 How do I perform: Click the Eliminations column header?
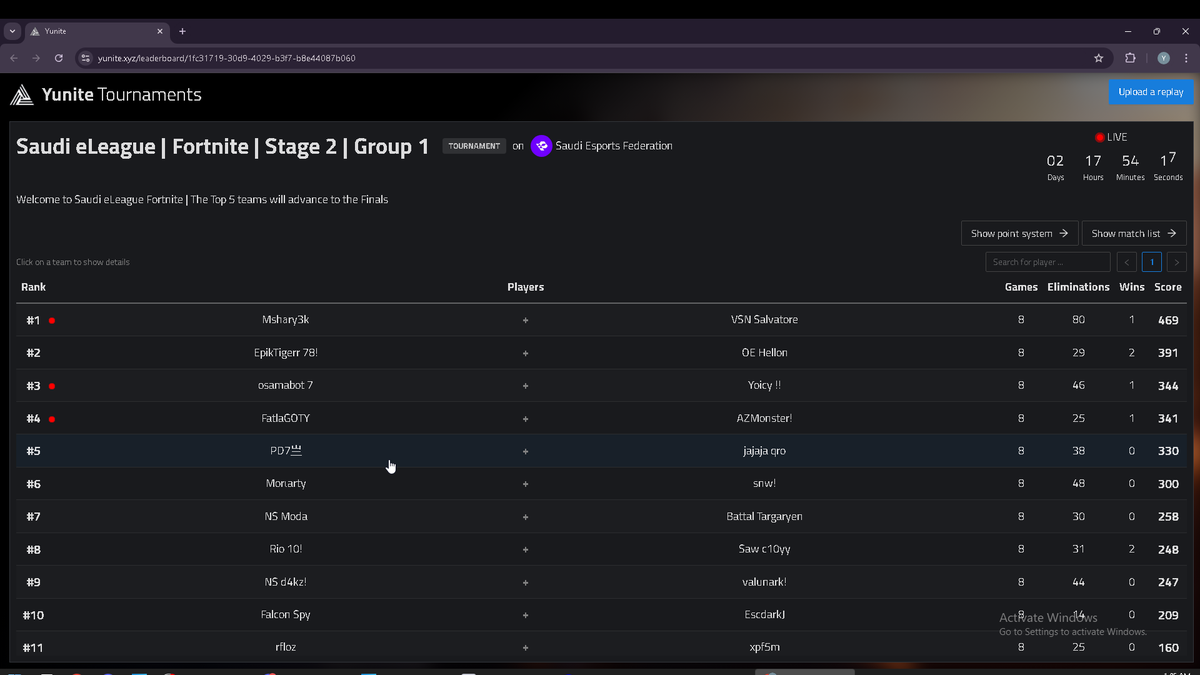[x=1078, y=287]
